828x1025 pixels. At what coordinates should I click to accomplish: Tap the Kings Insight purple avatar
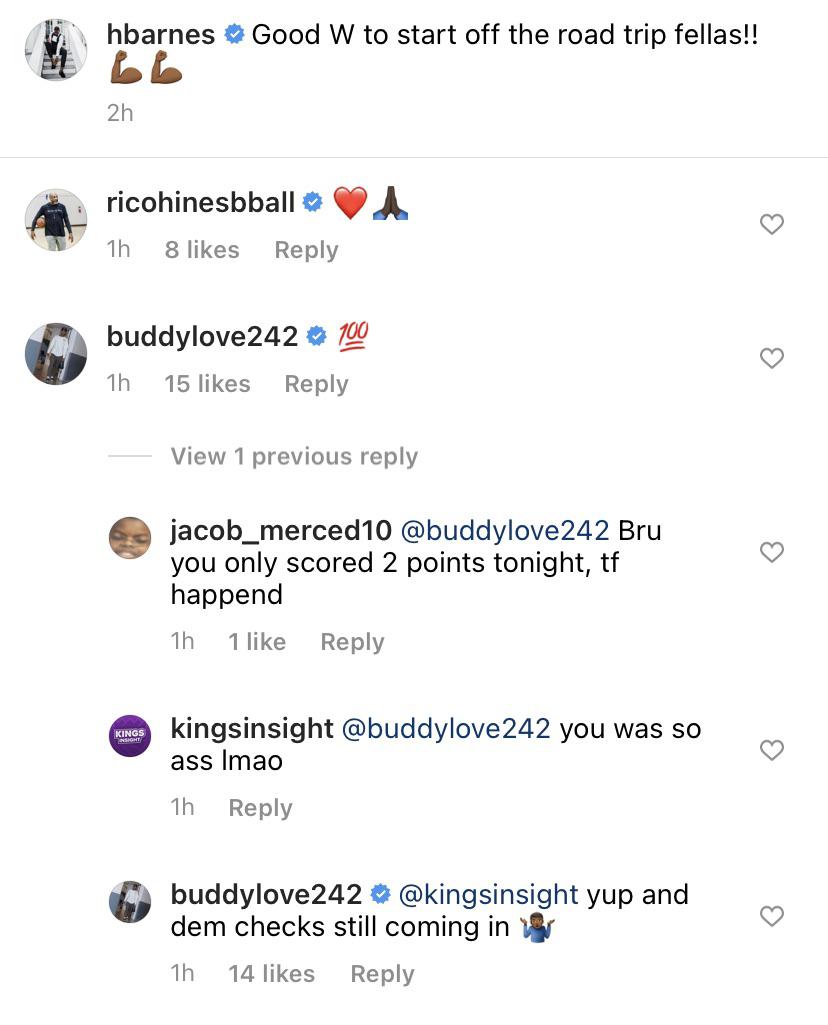coord(130,736)
